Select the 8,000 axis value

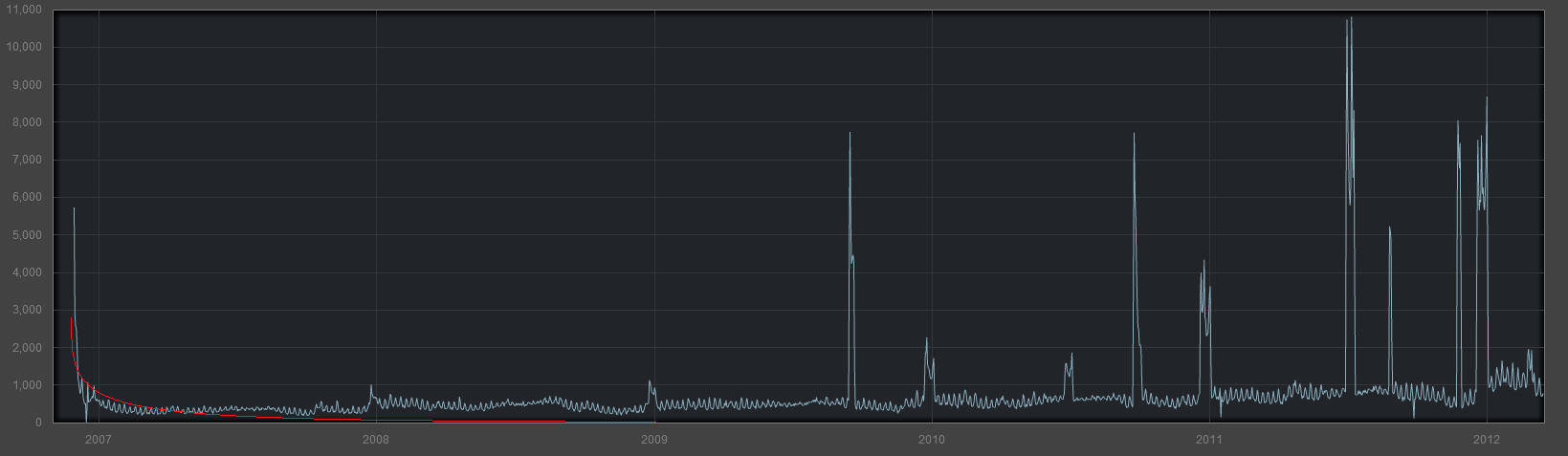(x=27, y=122)
